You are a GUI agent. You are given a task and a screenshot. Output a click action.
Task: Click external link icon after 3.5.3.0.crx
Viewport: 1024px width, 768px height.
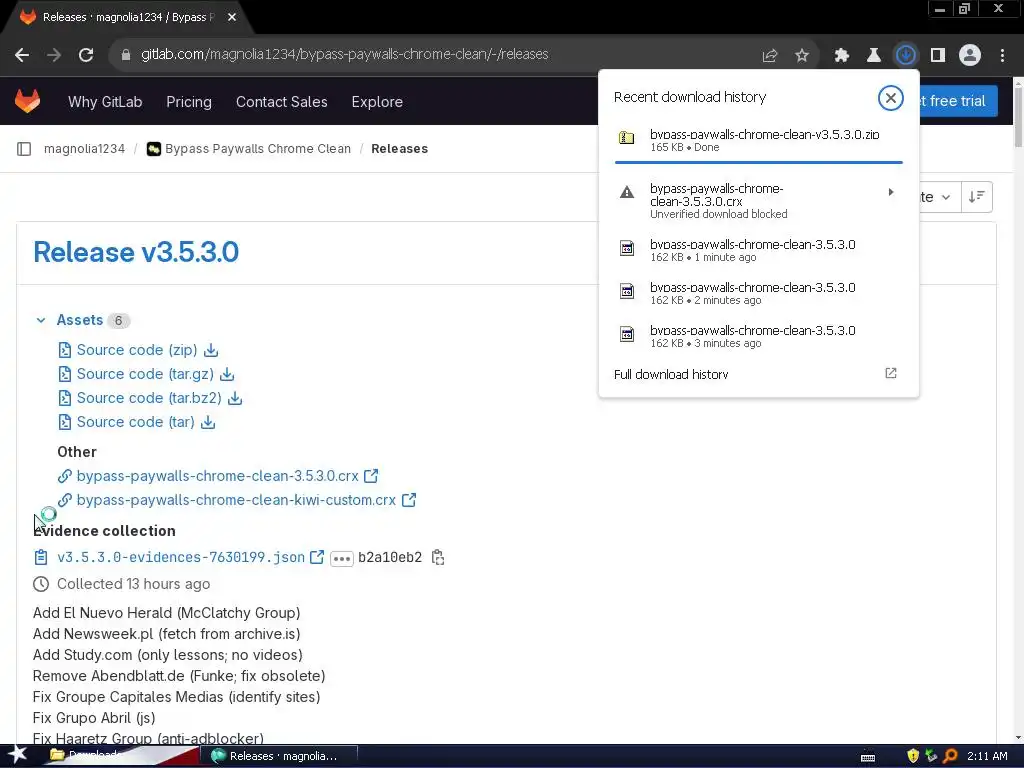coord(371,476)
